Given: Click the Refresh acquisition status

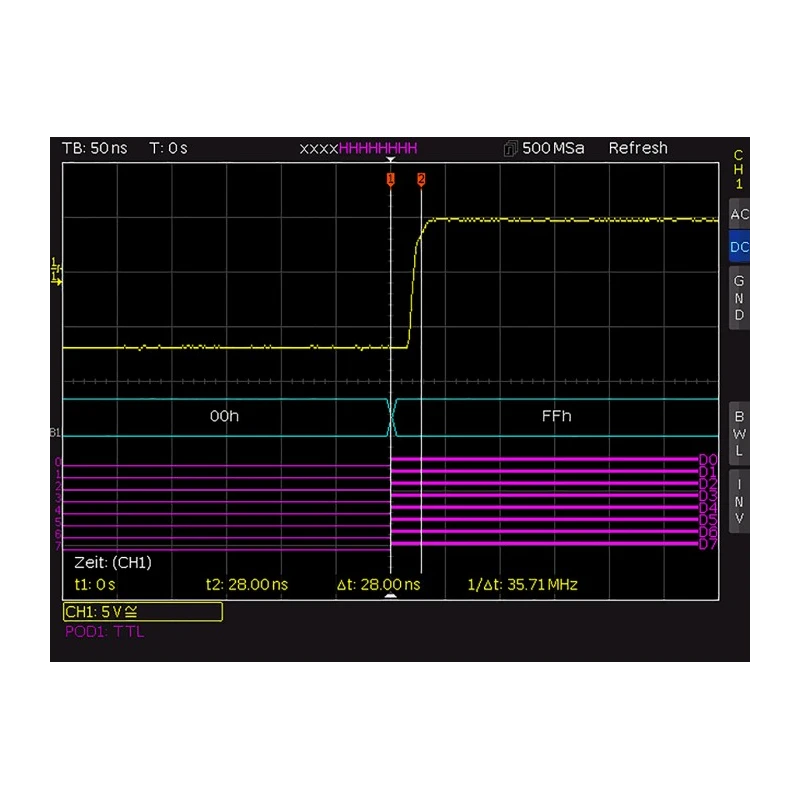Looking at the screenshot, I should 638,148.
